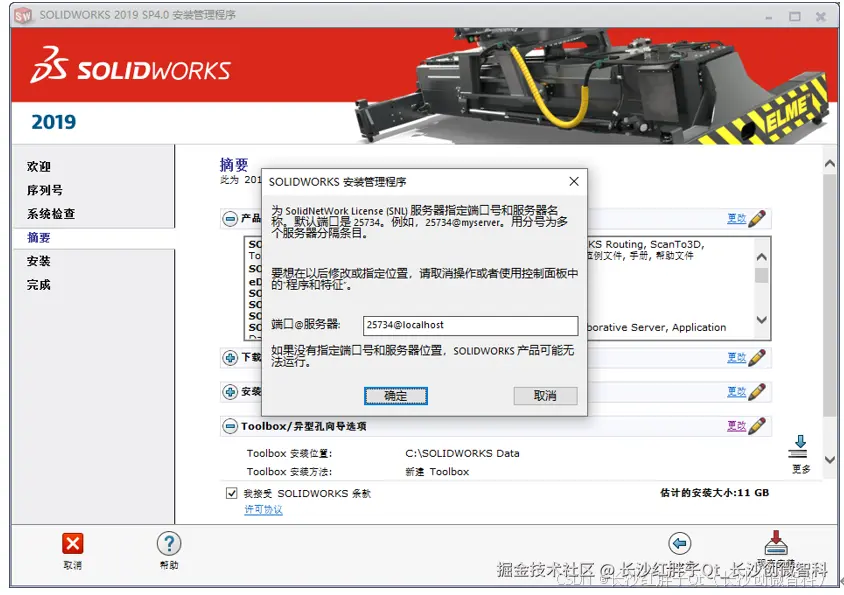Select 安装 step in sidebar
Viewport: 844px width, 595px height.
click(x=39, y=262)
